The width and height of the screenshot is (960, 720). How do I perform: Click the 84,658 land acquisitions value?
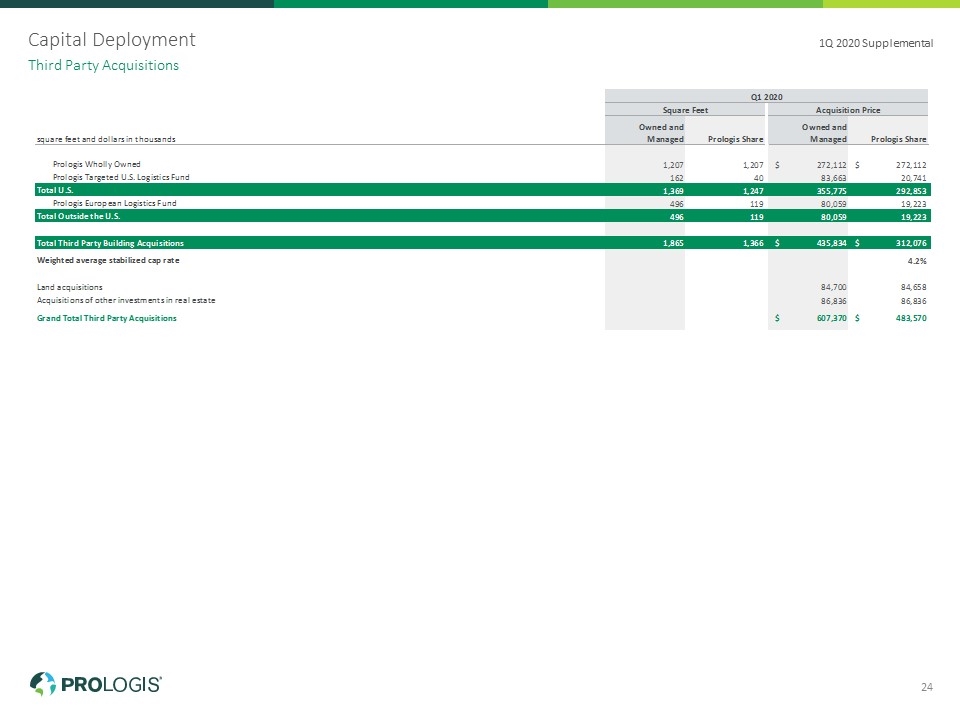pyautogui.click(x=913, y=287)
